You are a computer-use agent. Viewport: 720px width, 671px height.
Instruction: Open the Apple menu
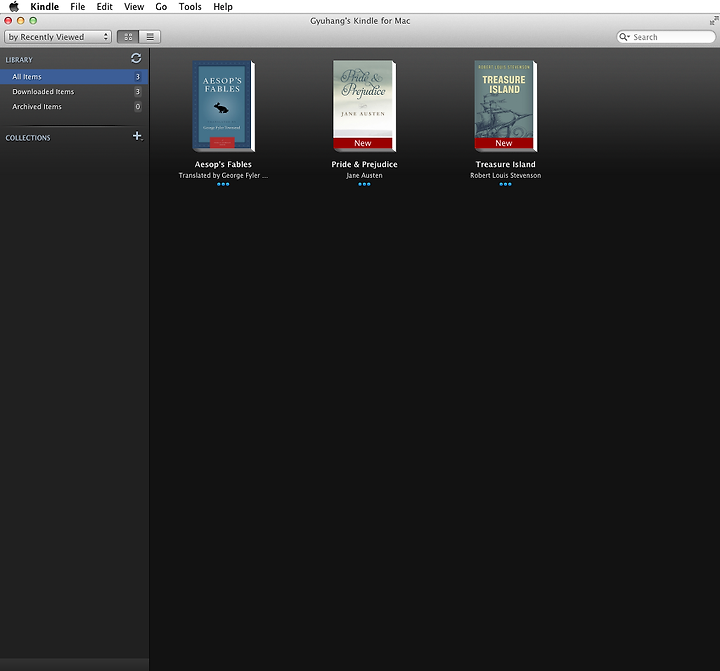pyautogui.click(x=14, y=6)
